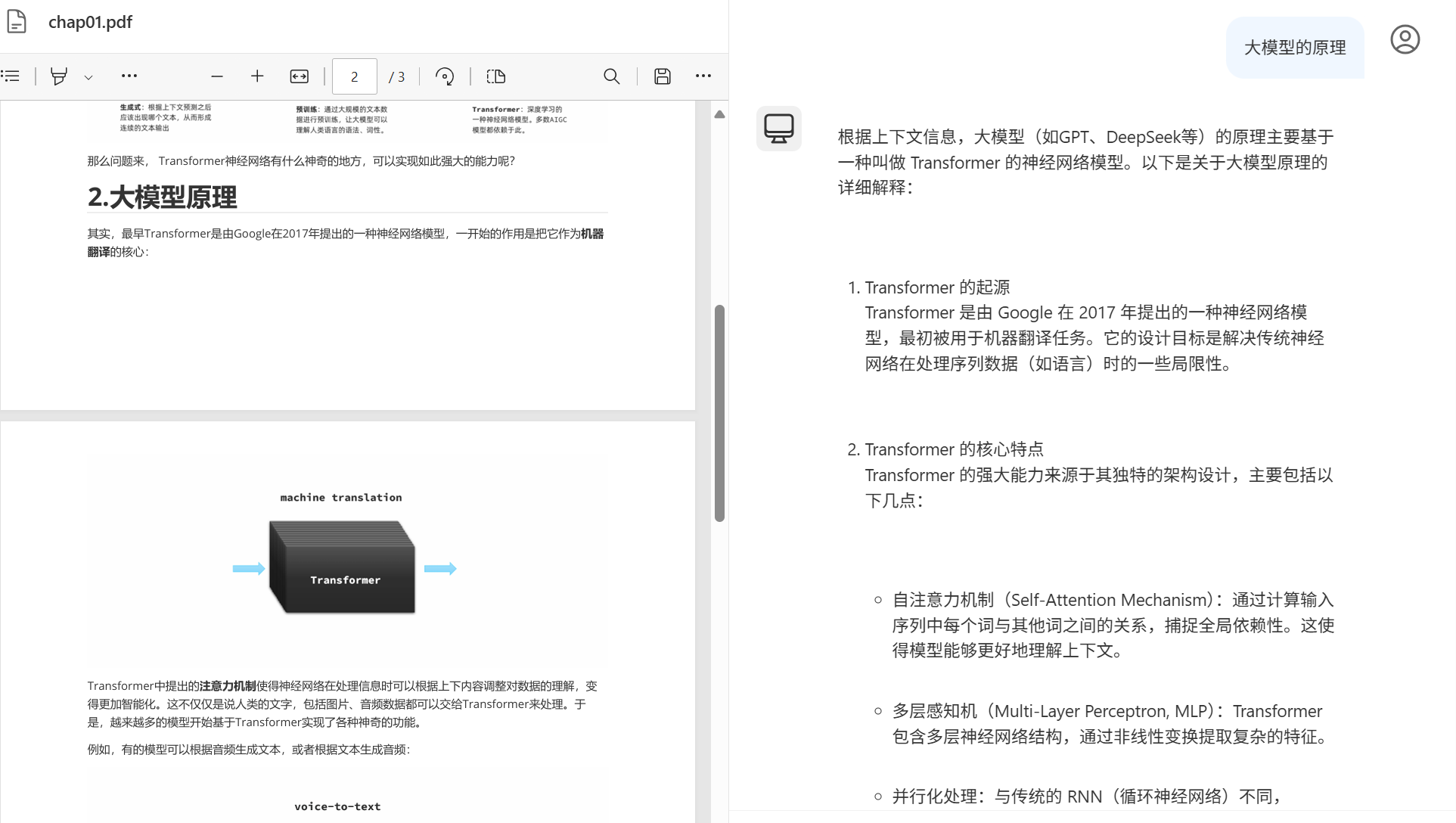Screen dimensions: 1456x823
Task: Click inside the page number input field
Action: (x=353, y=76)
